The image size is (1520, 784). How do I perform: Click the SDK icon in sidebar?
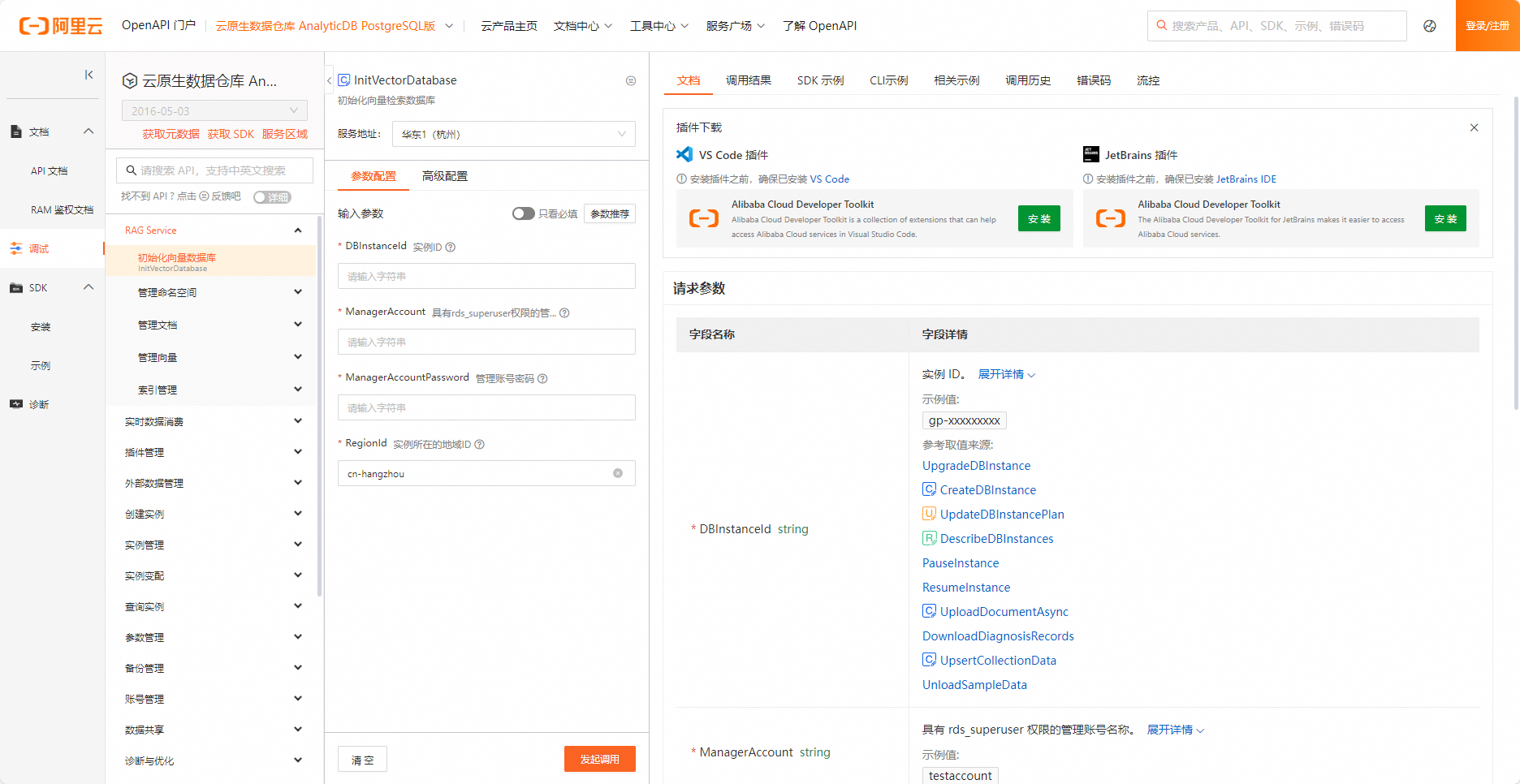click(x=16, y=288)
